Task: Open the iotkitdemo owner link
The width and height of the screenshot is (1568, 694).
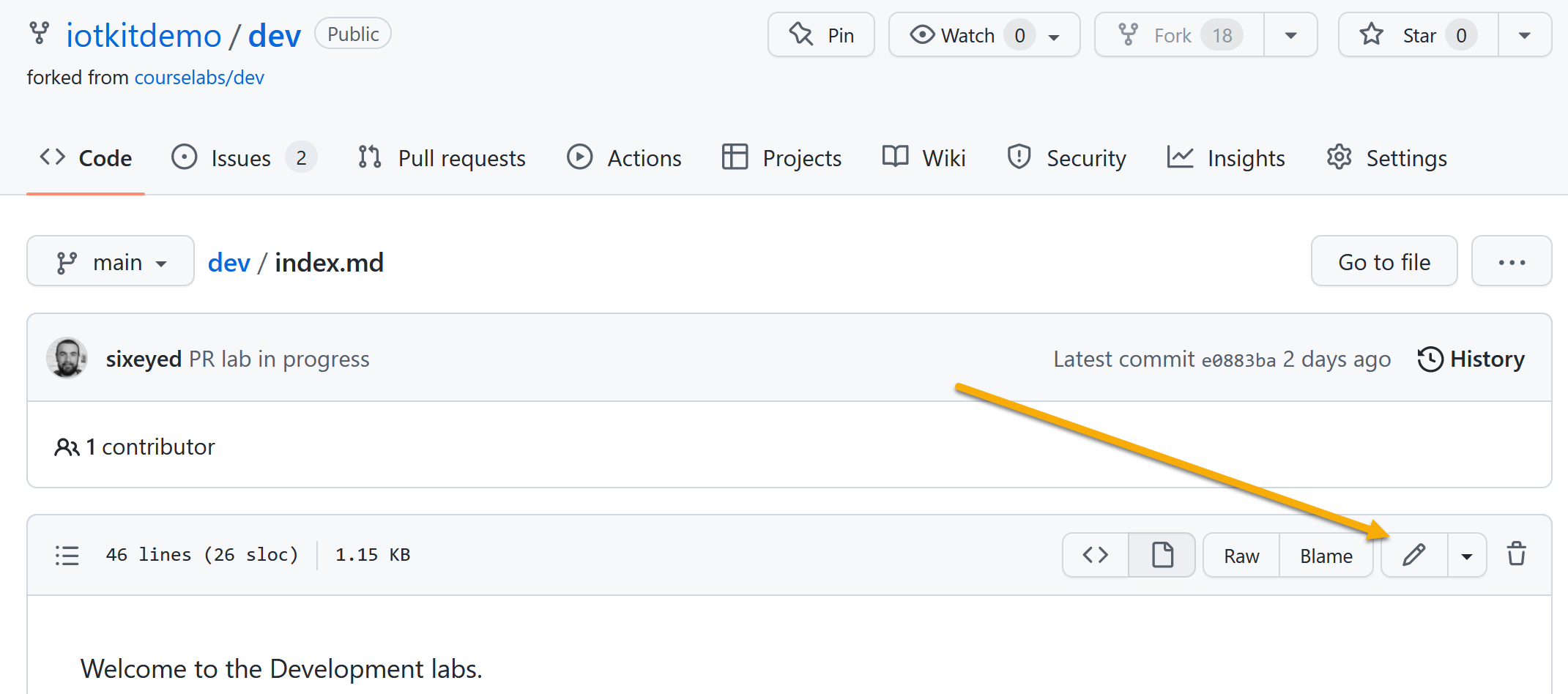Action: click(144, 35)
